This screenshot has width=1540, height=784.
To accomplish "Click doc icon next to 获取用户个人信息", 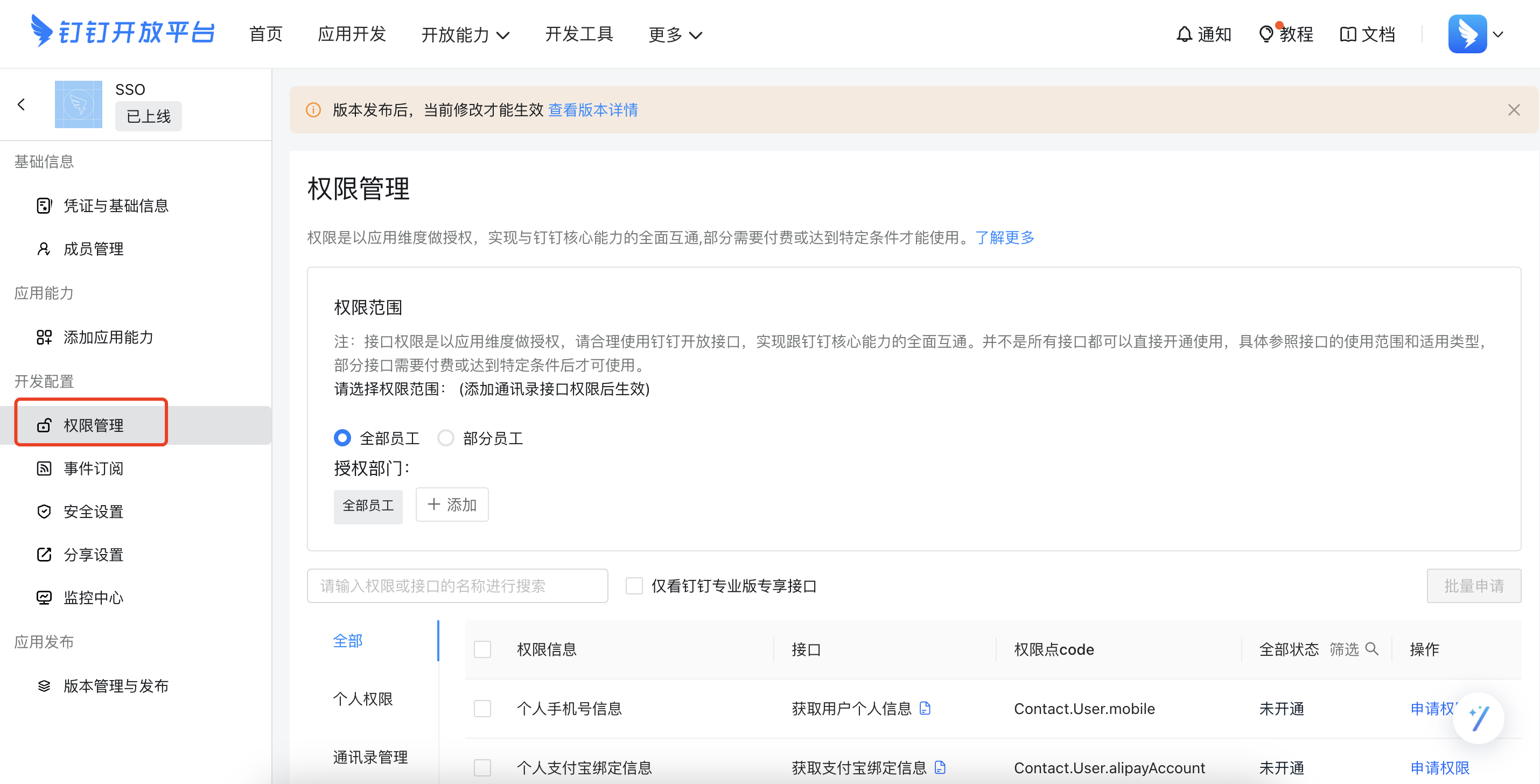I will (925, 708).
